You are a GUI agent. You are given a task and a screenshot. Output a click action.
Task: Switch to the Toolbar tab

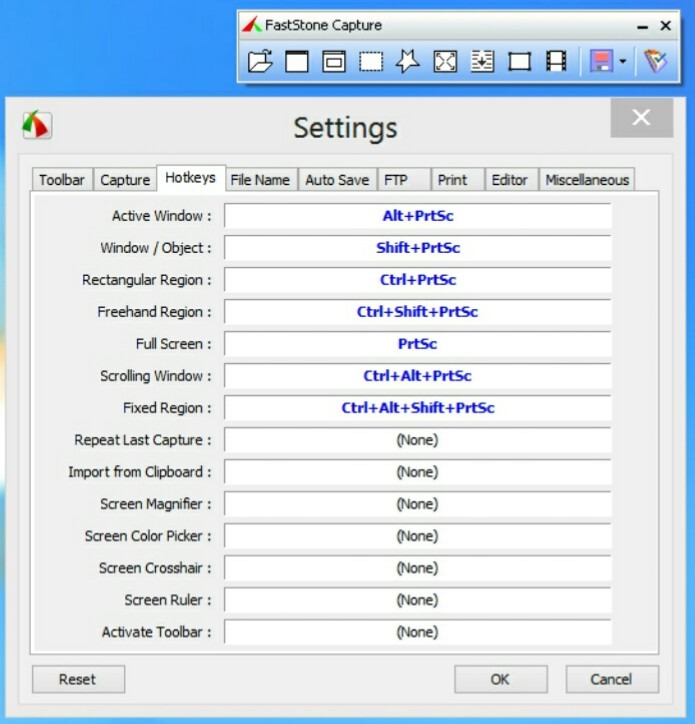62,180
